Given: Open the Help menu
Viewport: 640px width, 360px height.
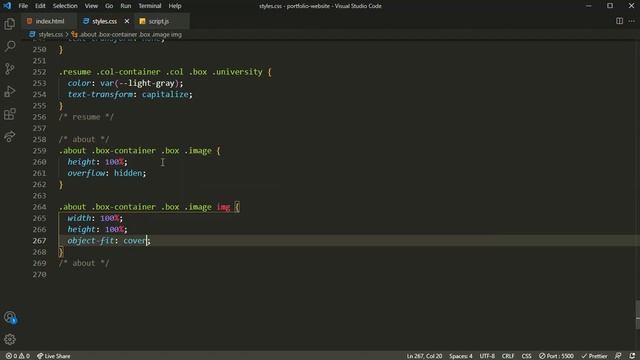Looking at the screenshot, I should (175, 6).
